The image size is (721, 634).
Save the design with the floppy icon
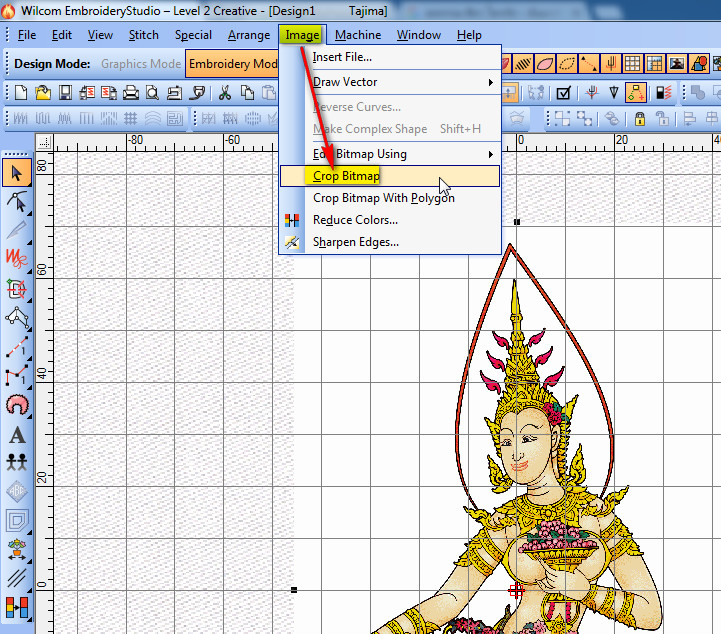click(65, 93)
